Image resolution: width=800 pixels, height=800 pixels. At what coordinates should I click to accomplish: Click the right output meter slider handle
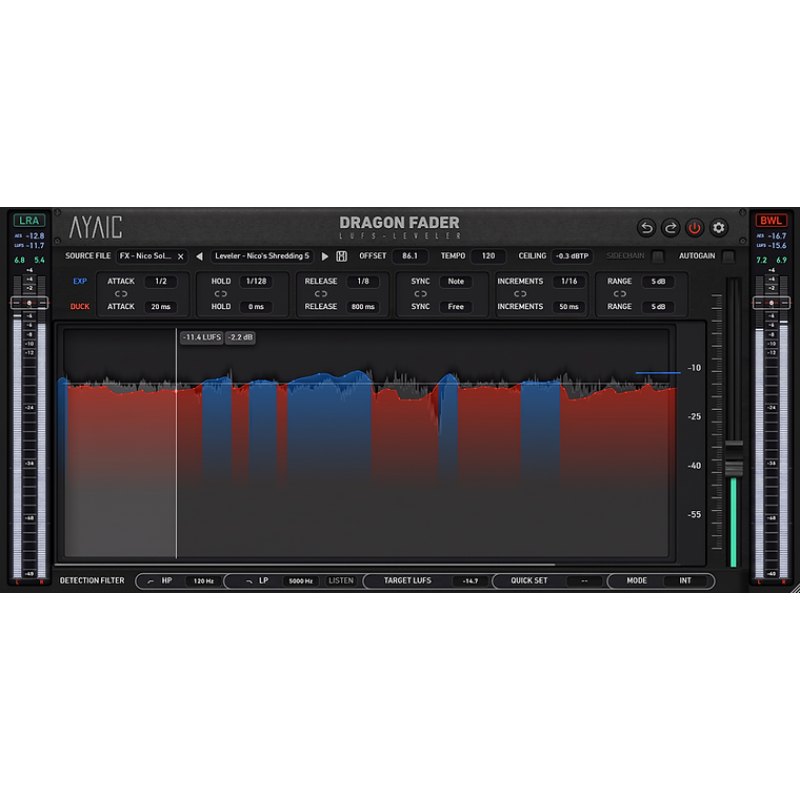(771, 303)
